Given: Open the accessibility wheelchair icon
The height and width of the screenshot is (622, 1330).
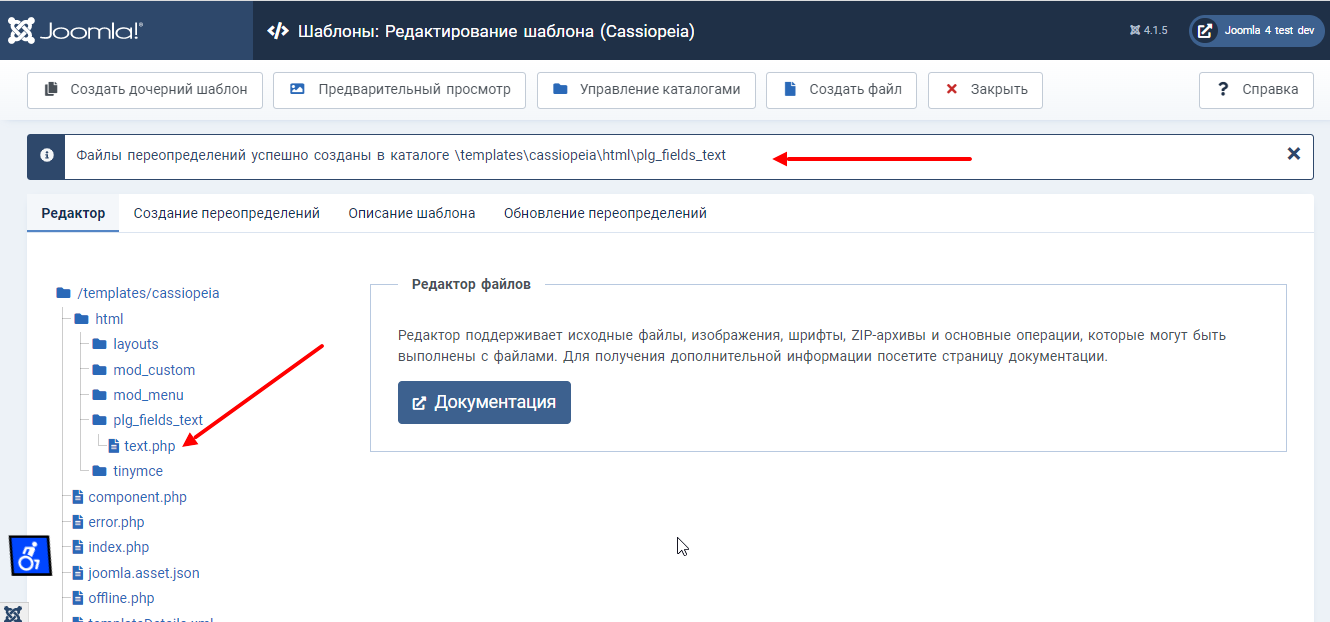Looking at the screenshot, I should coord(30,555).
